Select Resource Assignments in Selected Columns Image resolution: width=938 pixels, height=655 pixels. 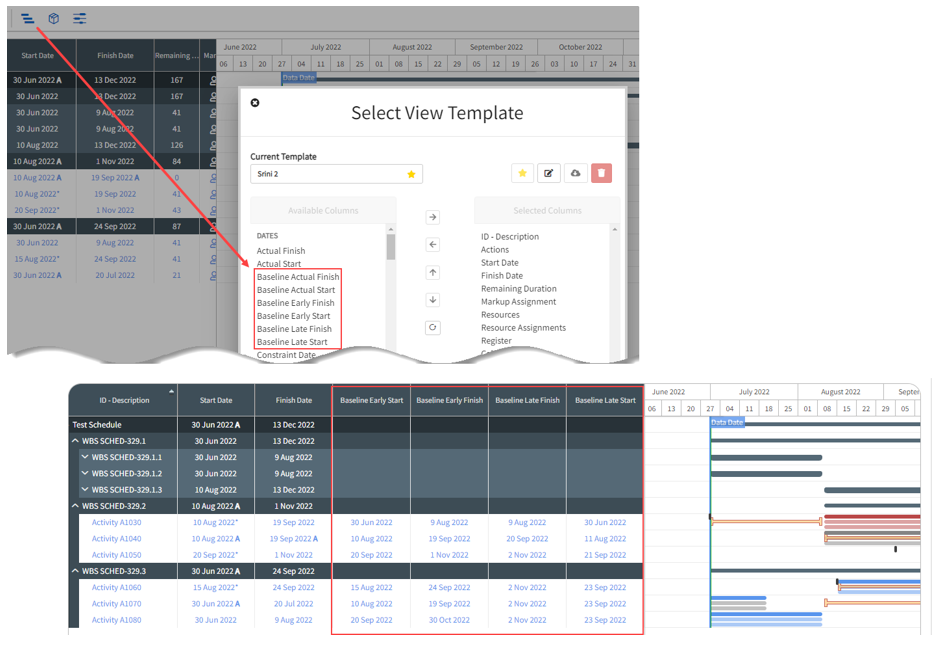tap(523, 328)
